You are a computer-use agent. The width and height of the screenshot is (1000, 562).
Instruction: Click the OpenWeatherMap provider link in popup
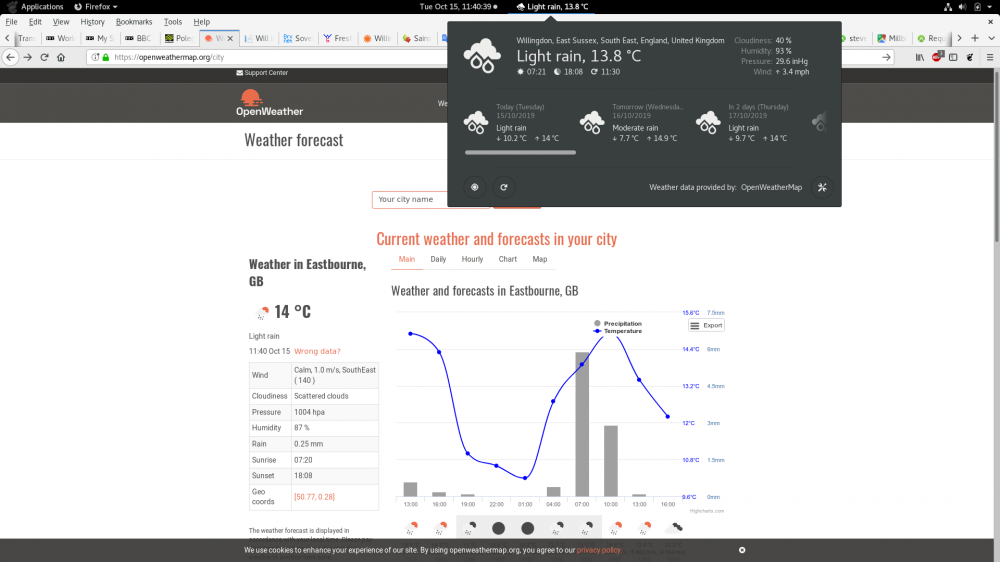tap(771, 188)
